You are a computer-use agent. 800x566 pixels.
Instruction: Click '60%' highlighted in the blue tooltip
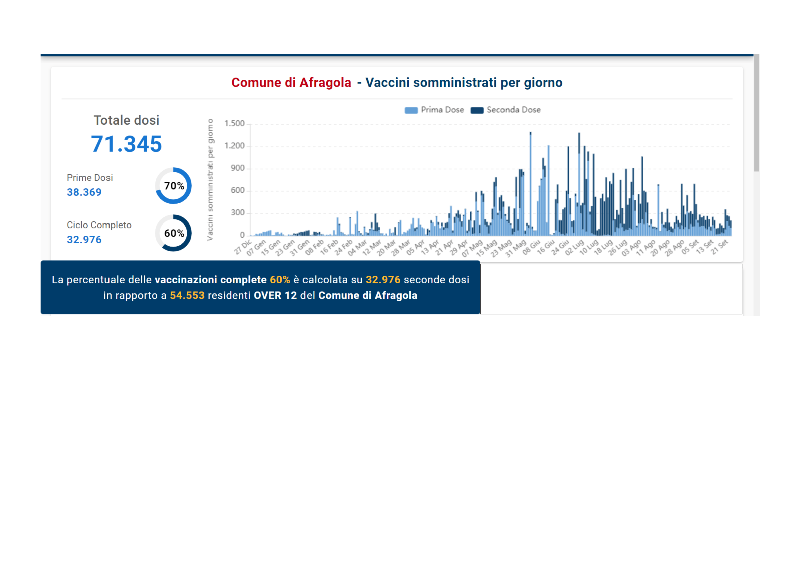tap(280, 280)
